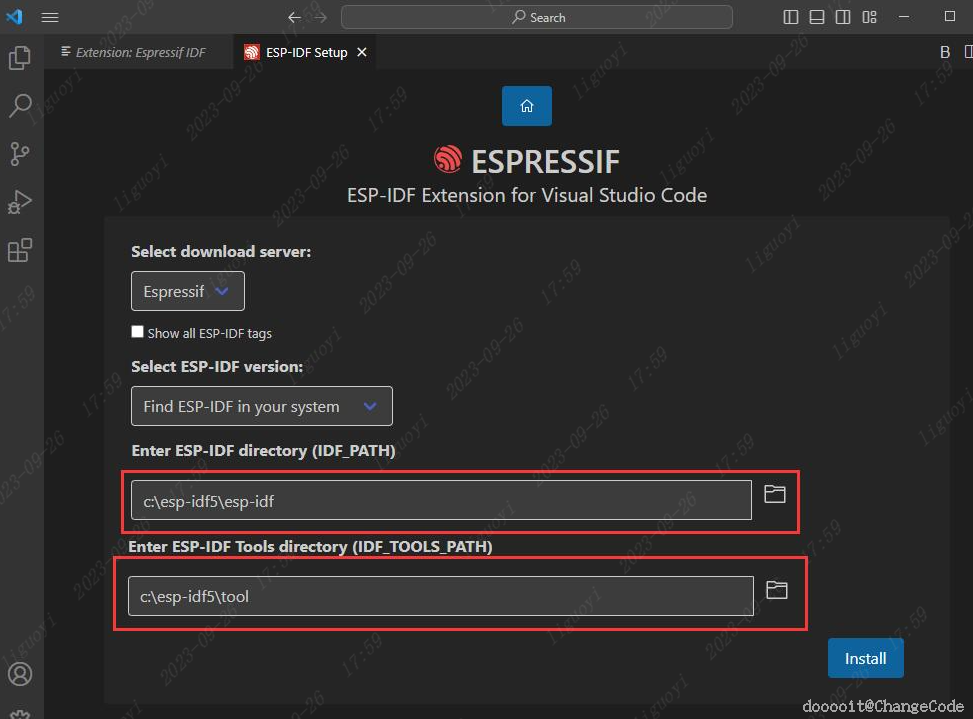
Task: Toggle the secondary side bar layout icon
Action: [843, 17]
